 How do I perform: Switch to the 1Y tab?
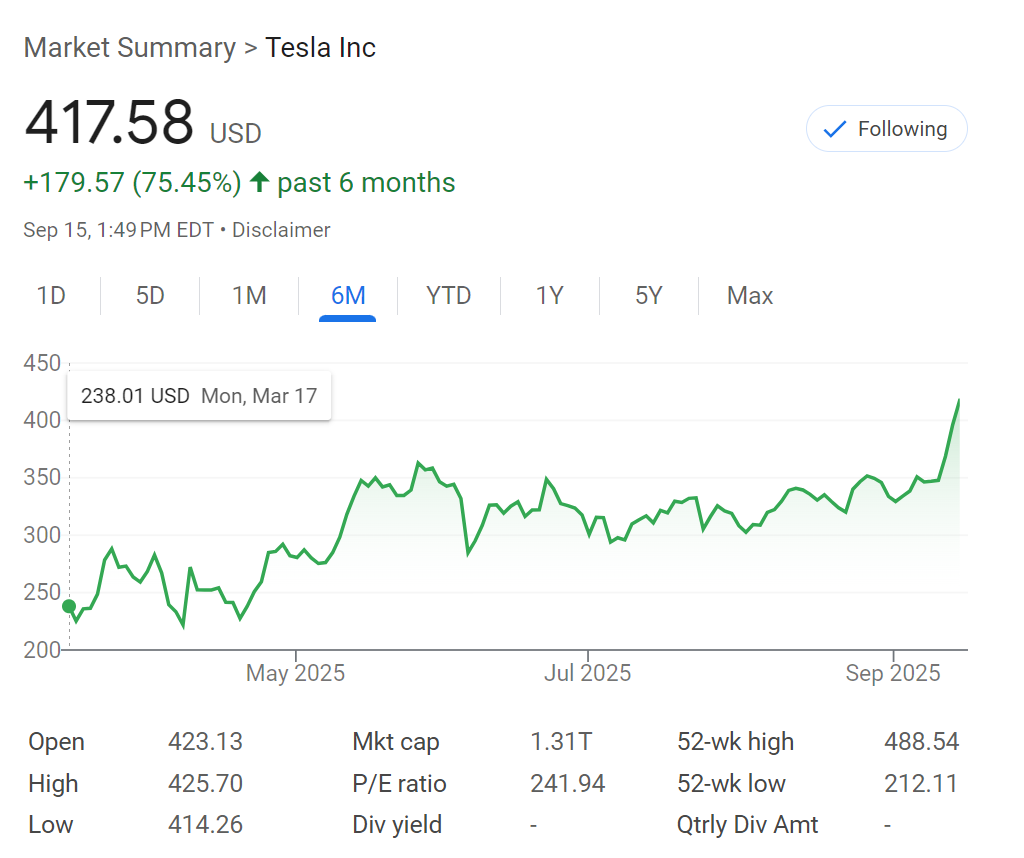tap(549, 296)
